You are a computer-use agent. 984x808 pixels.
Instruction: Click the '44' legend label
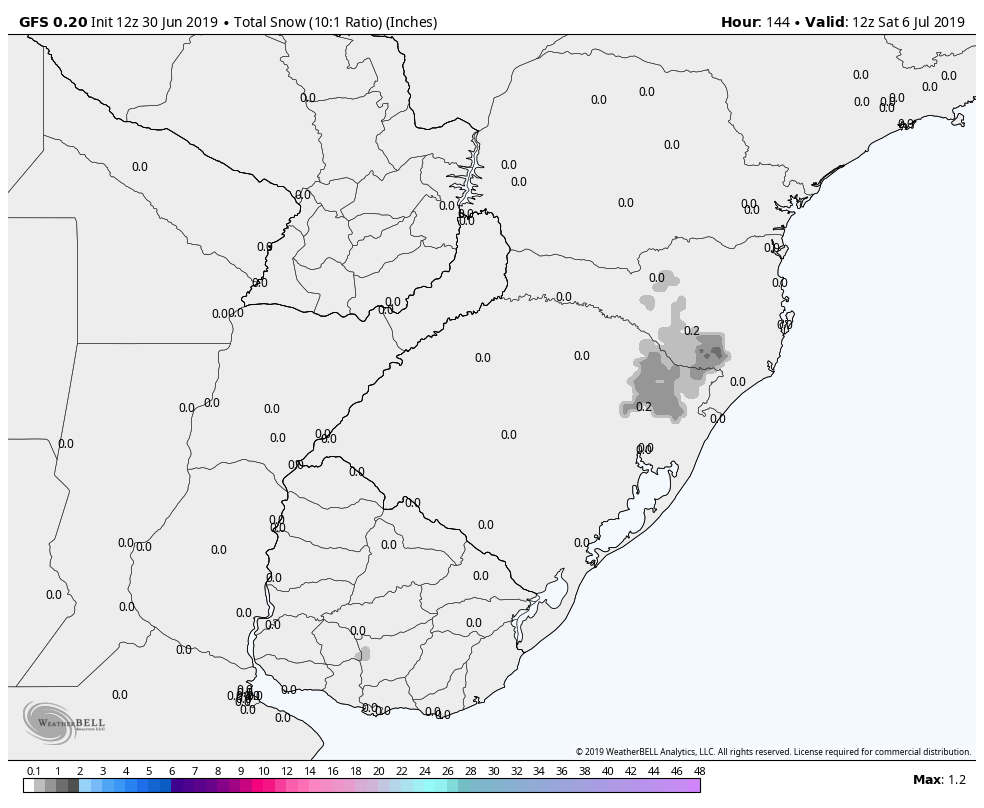point(653,771)
